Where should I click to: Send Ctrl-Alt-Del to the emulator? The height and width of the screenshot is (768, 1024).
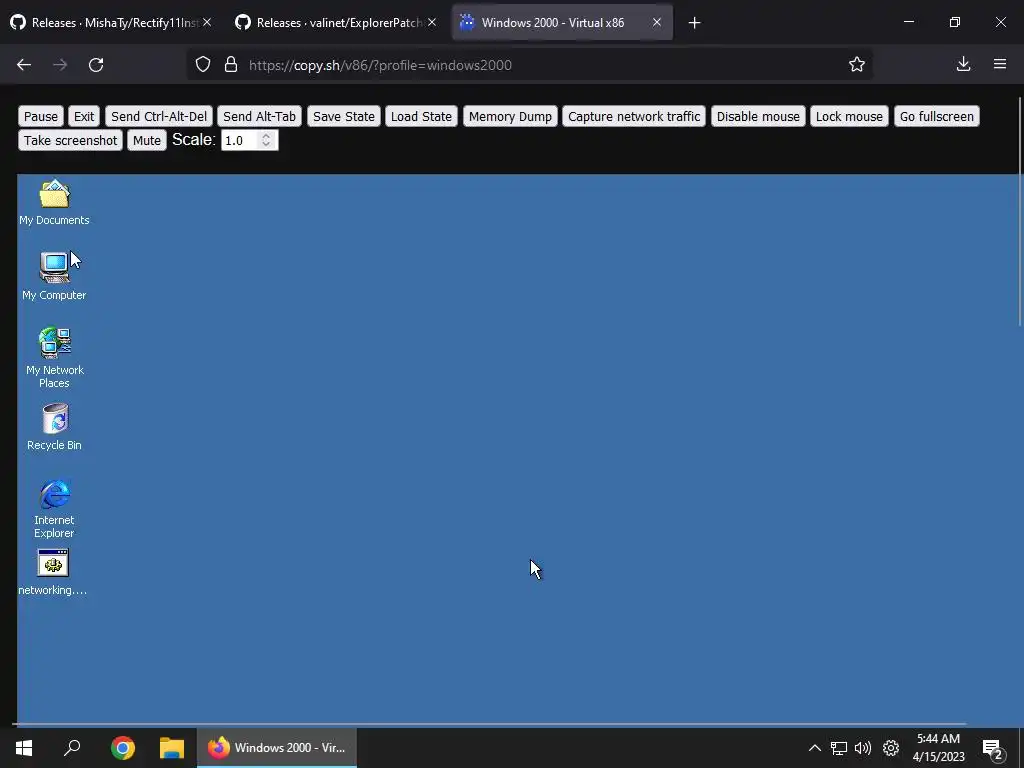click(x=159, y=116)
